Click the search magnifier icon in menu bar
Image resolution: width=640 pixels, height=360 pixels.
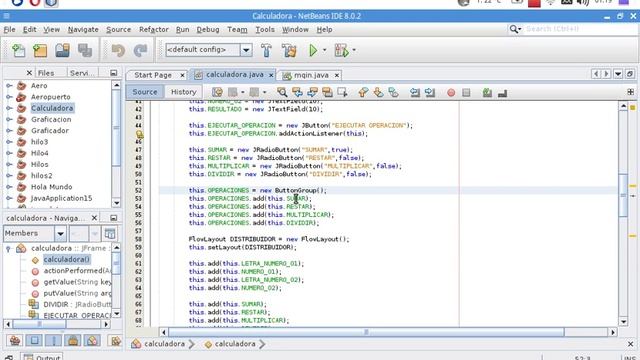(515, 29)
